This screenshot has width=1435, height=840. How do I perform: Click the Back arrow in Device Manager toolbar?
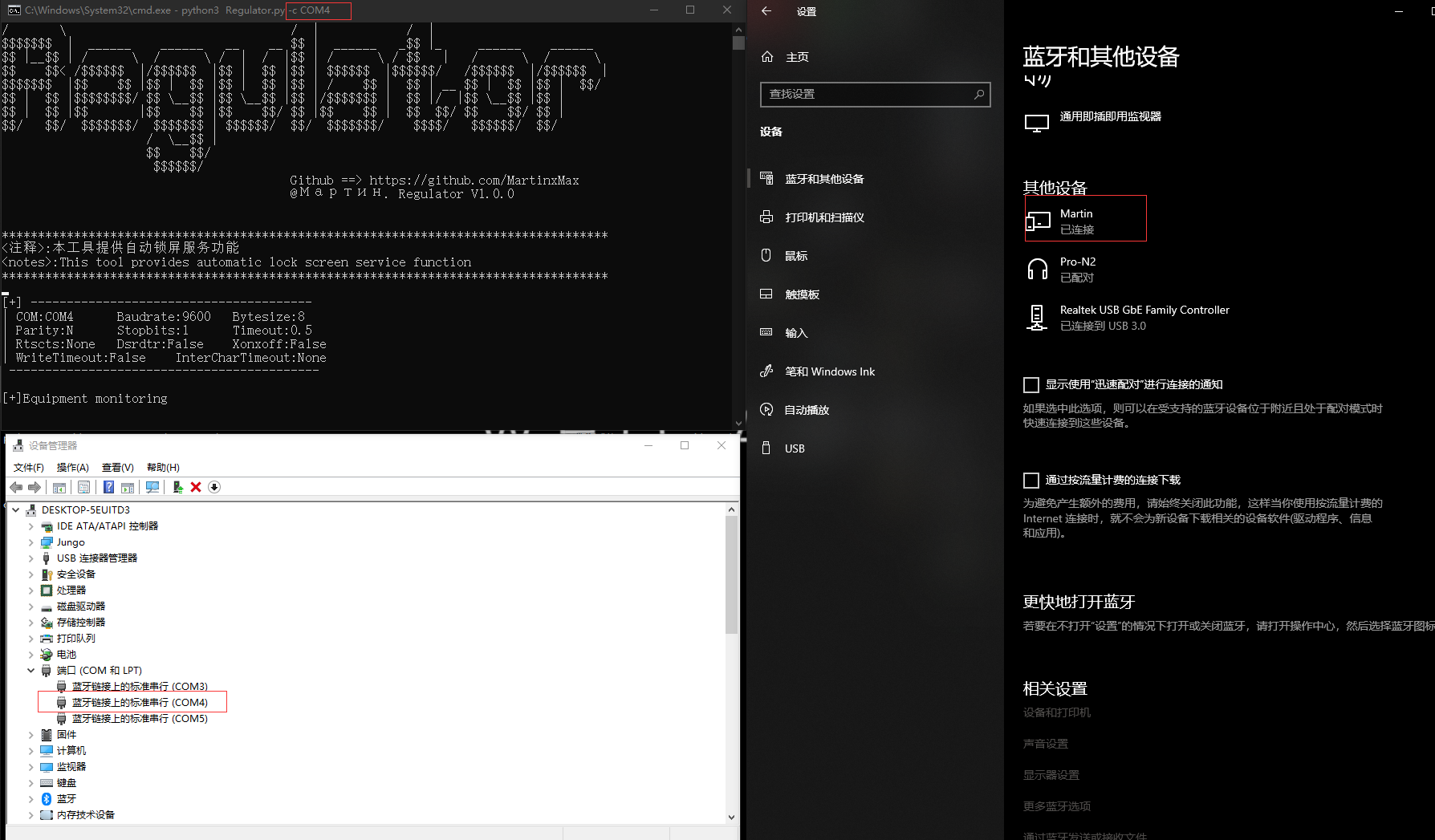16,487
